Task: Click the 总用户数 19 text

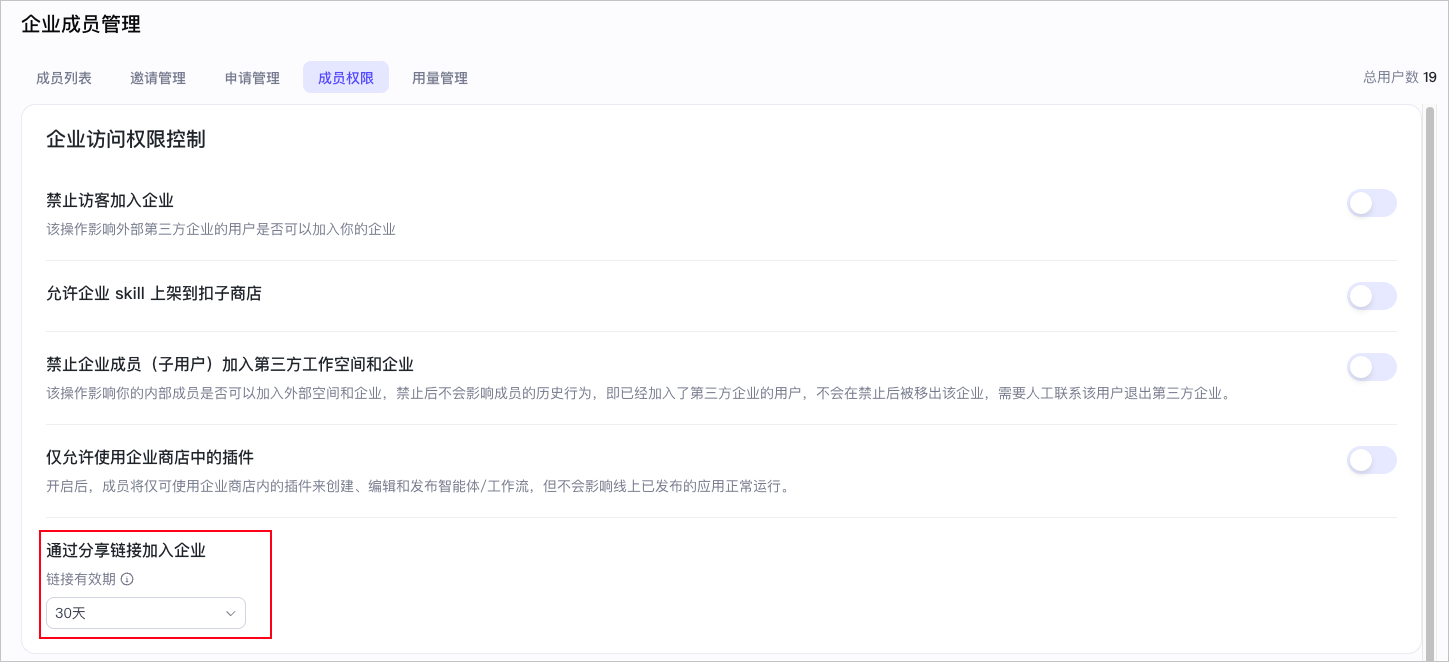Action: (x=1400, y=77)
